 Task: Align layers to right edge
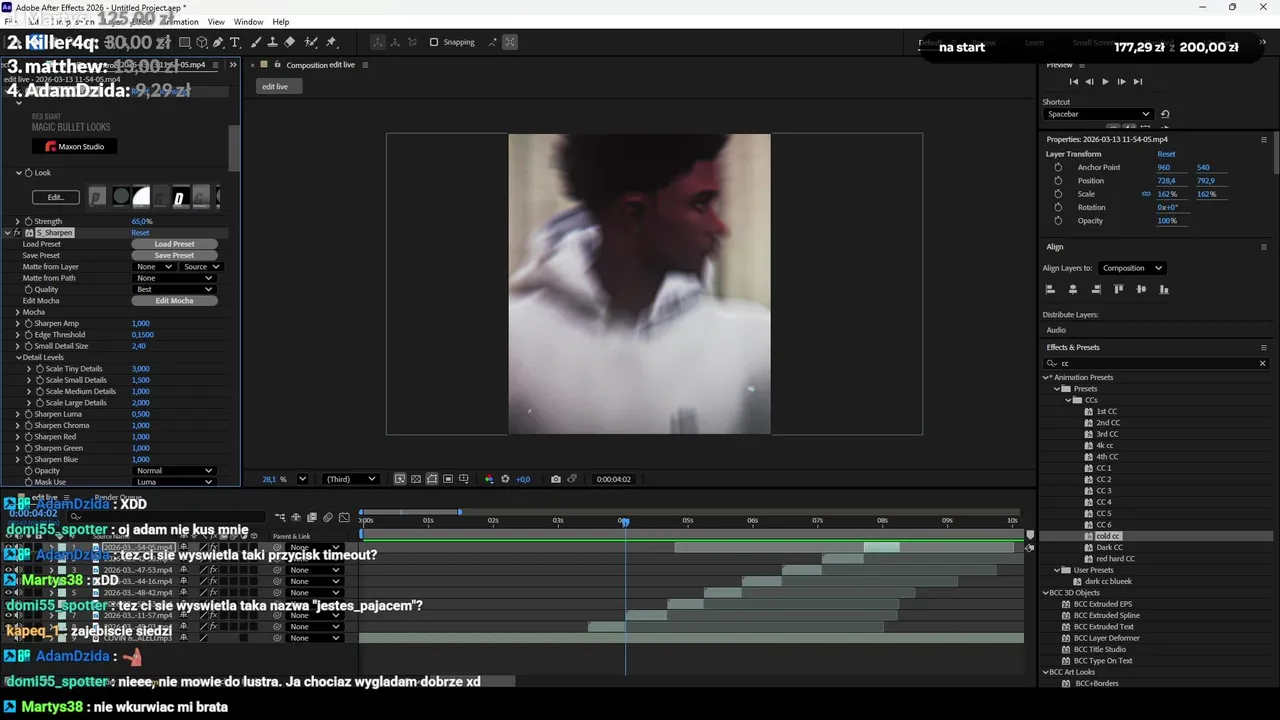point(1096,289)
